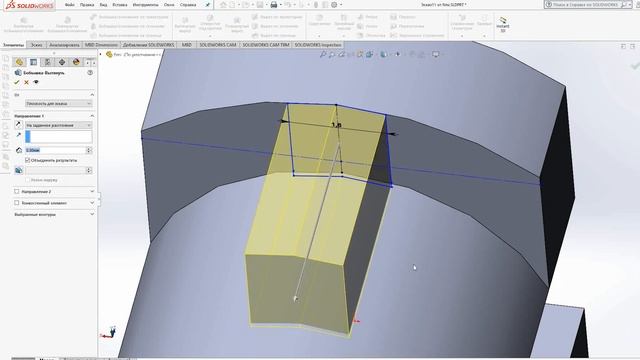Switch to the PropertyManager tab
The image size is (640, 360).
tap(33, 62)
